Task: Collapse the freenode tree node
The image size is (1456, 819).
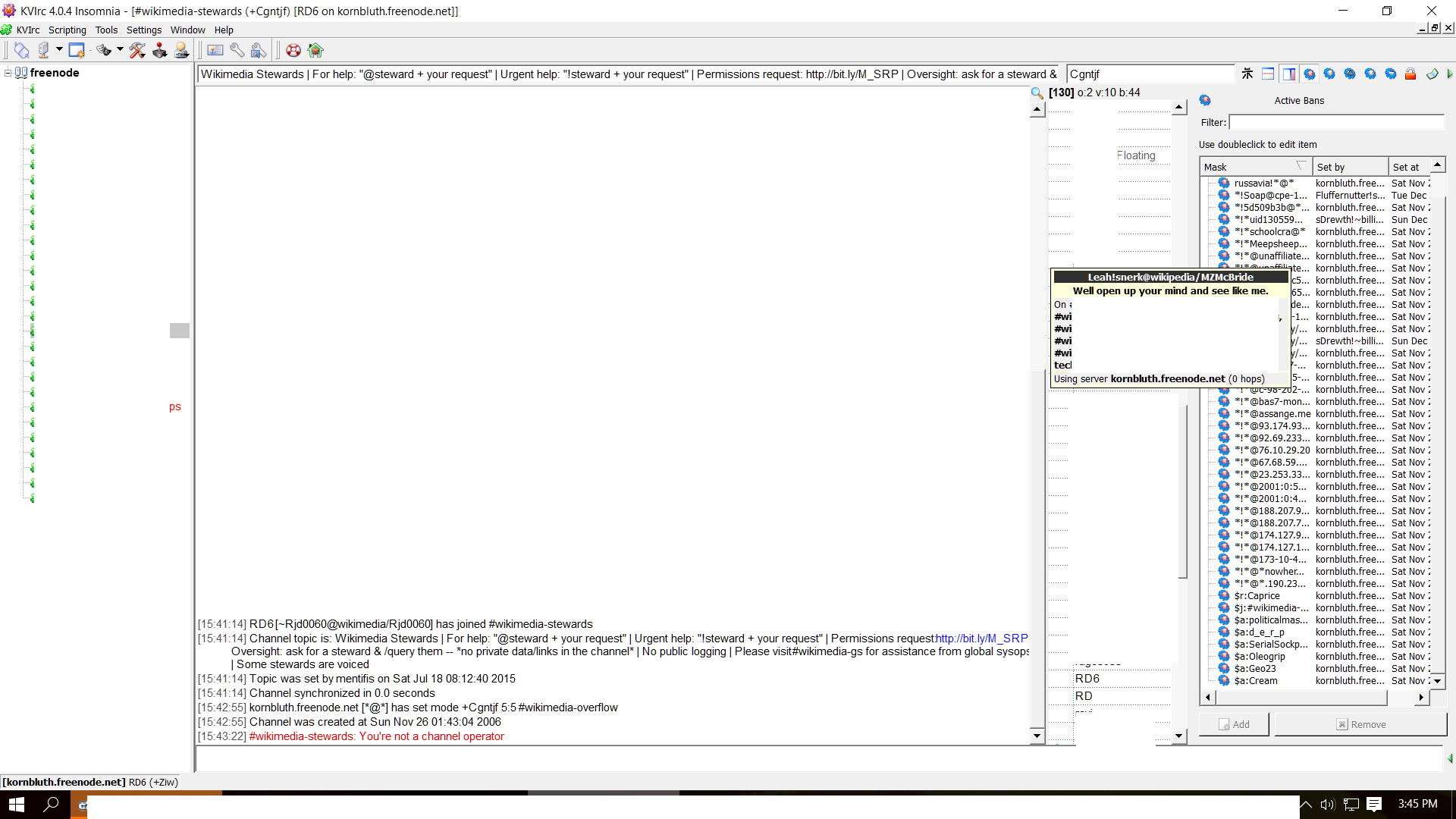Action: tap(8, 73)
